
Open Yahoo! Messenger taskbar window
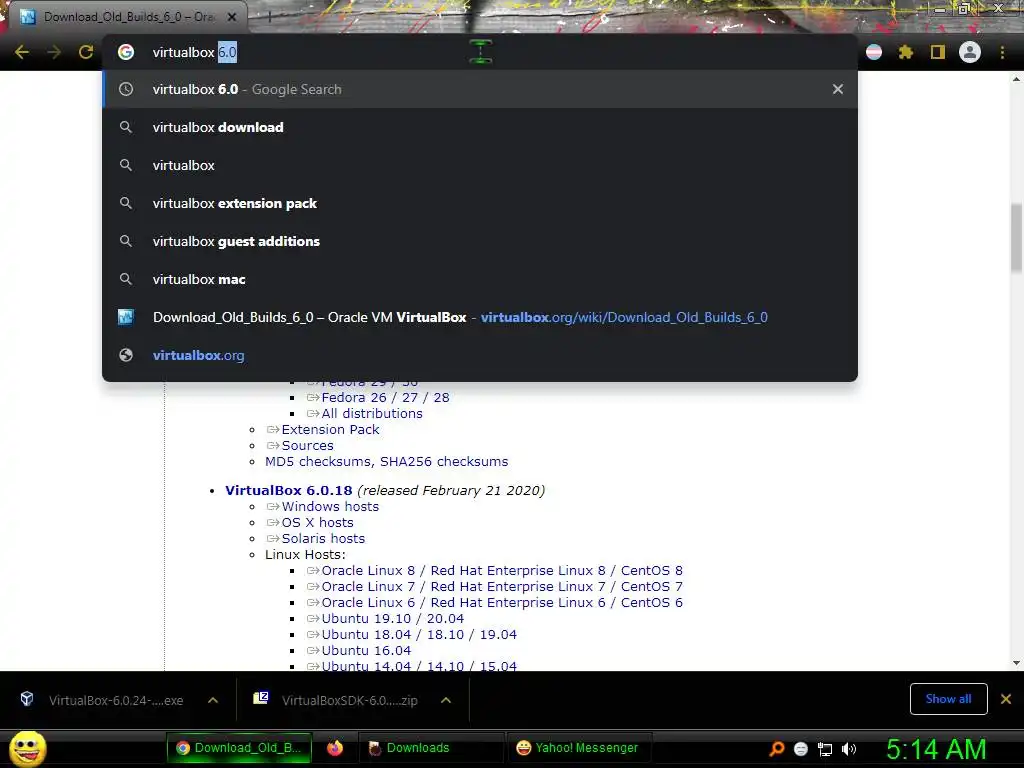coord(577,748)
